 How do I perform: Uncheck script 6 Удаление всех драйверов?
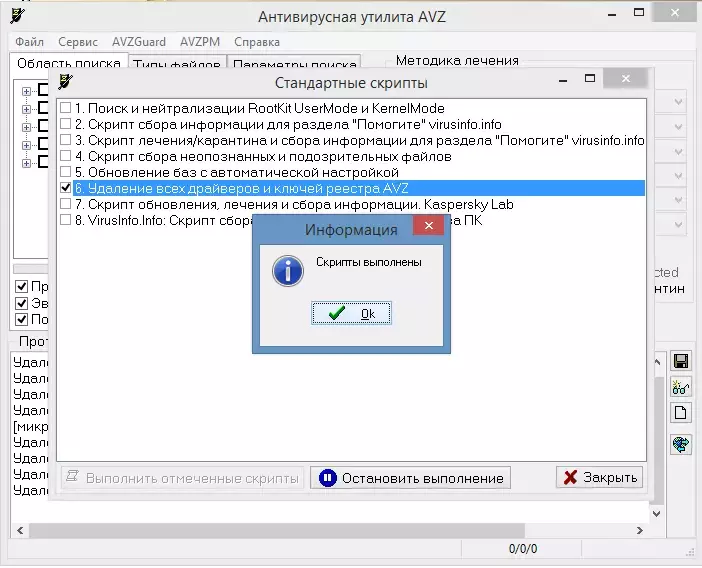click(x=65, y=188)
